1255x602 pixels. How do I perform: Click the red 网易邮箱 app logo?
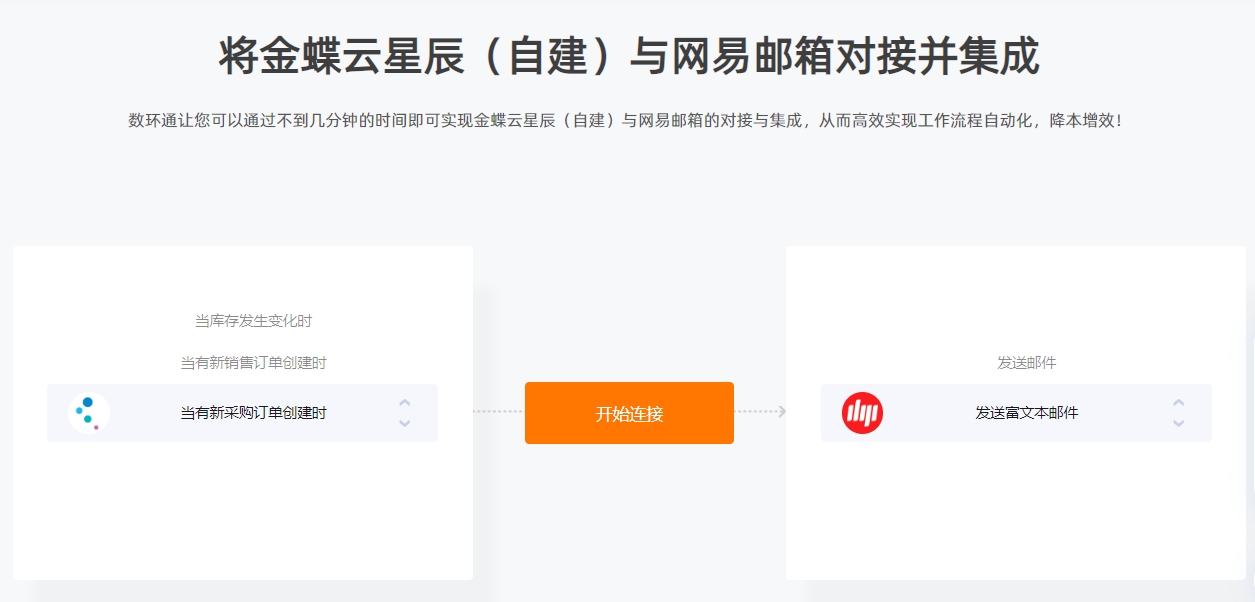point(862,413)
